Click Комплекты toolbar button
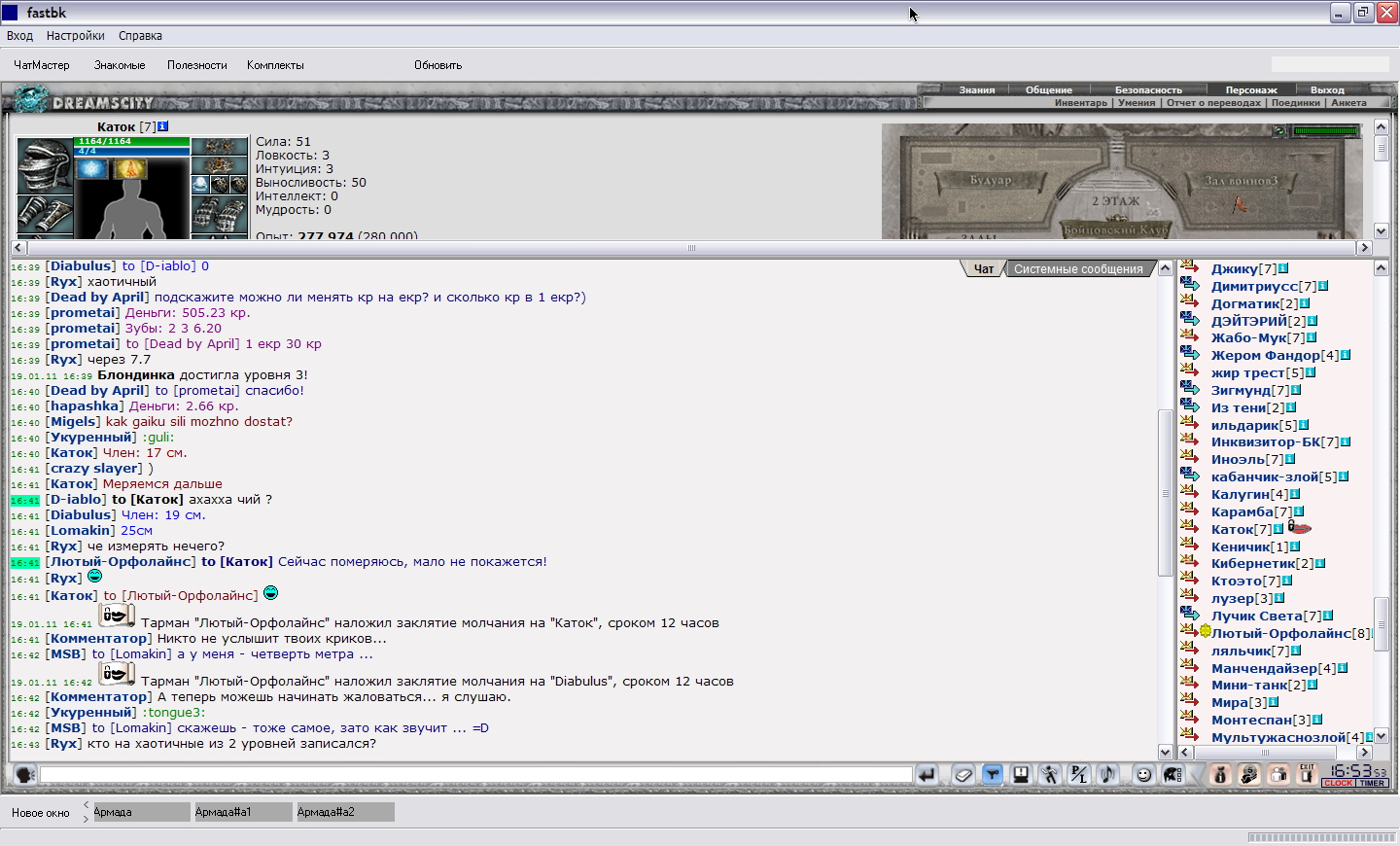This screenshot has height=846, width=1400. tap(275, 65)
